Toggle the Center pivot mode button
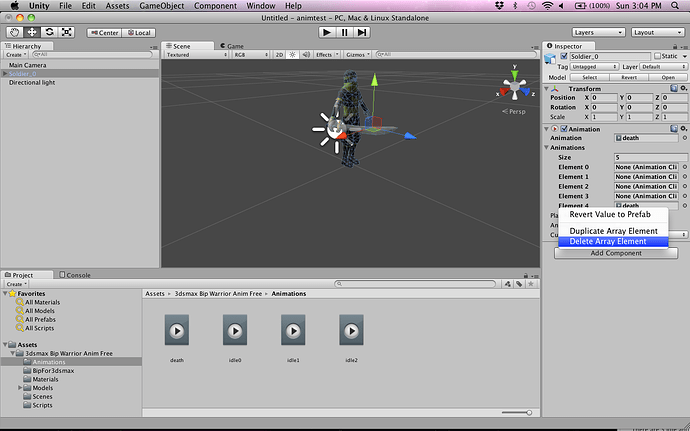This screenshot has width=690, height=431. coord(104,33)
